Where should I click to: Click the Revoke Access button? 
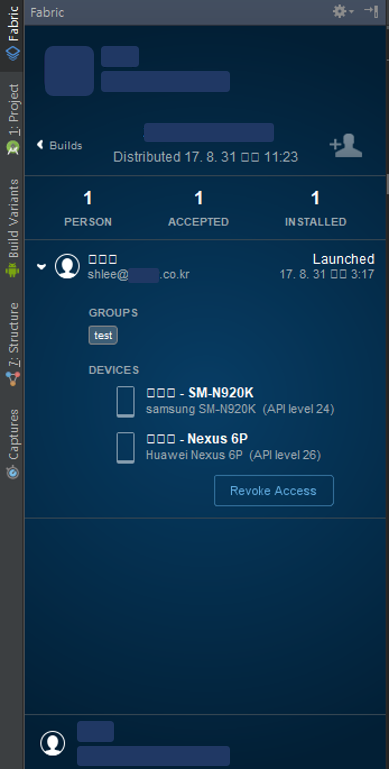pyautogui.click(x=274, y=490)
